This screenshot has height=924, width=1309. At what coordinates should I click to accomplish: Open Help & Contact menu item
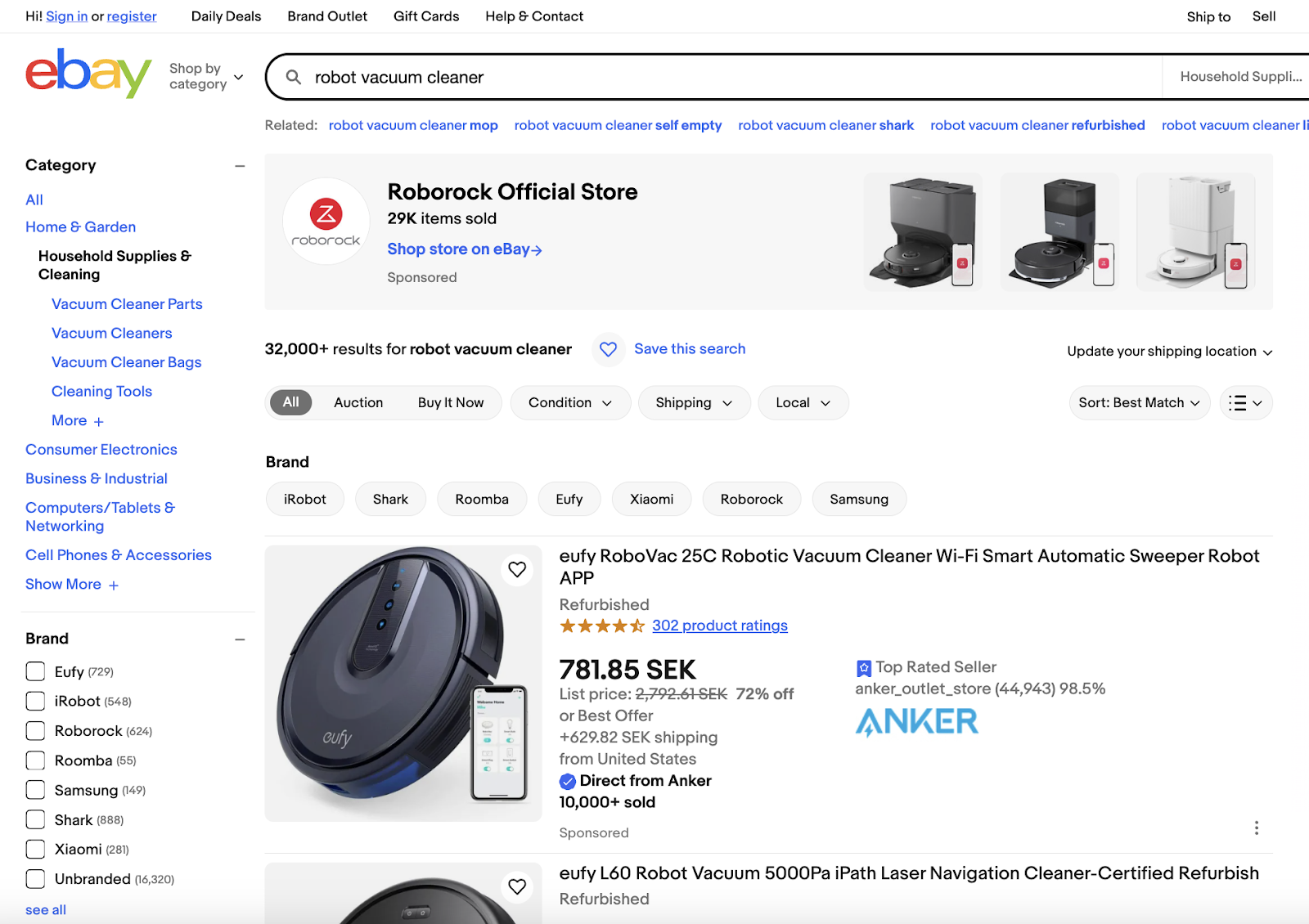point(534,16)
